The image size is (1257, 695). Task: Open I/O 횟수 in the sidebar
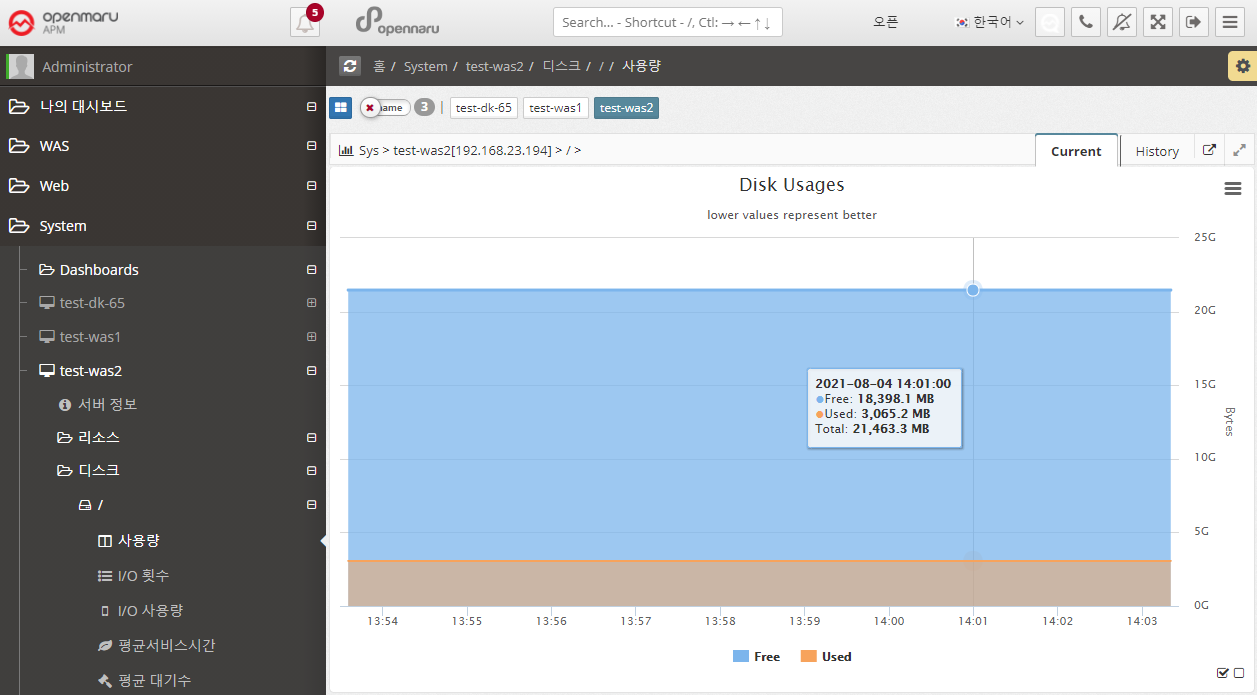pos(143,576)
